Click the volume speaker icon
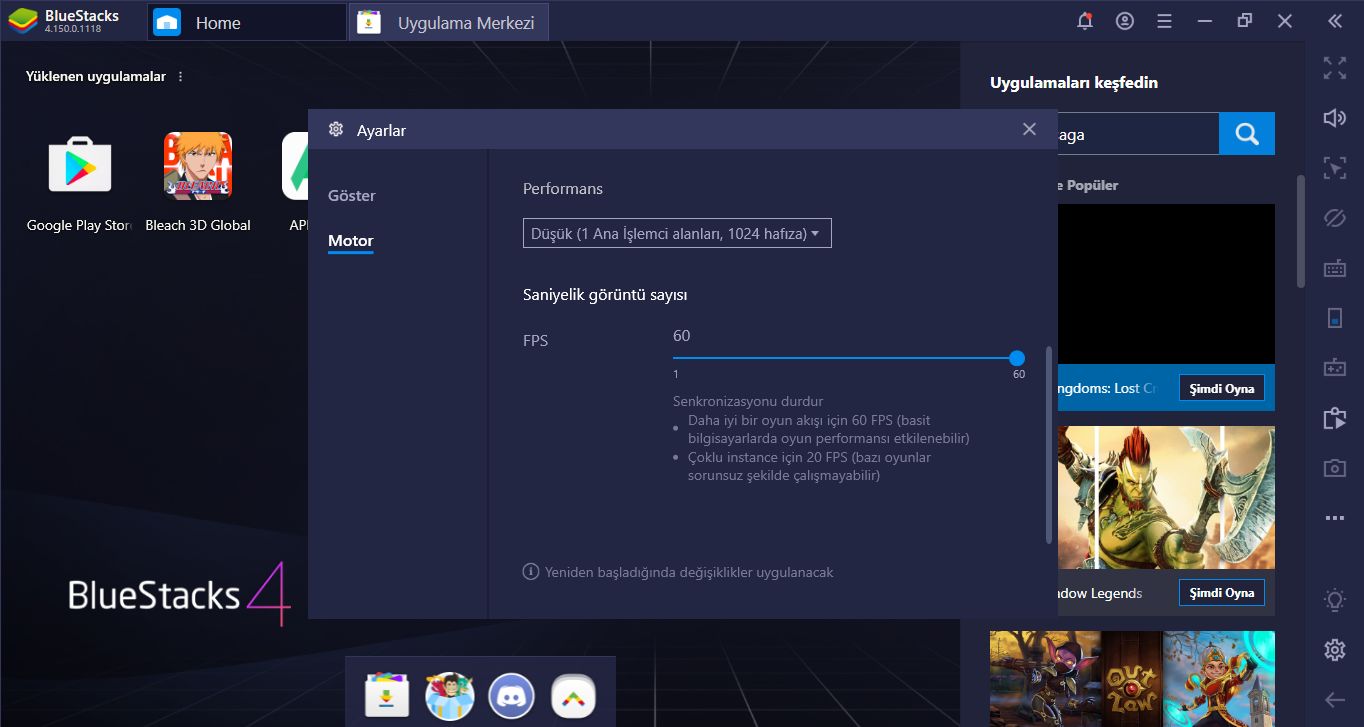Image resolution: width=1364 pixels, height=727 pixels. tap(1334, 118)
